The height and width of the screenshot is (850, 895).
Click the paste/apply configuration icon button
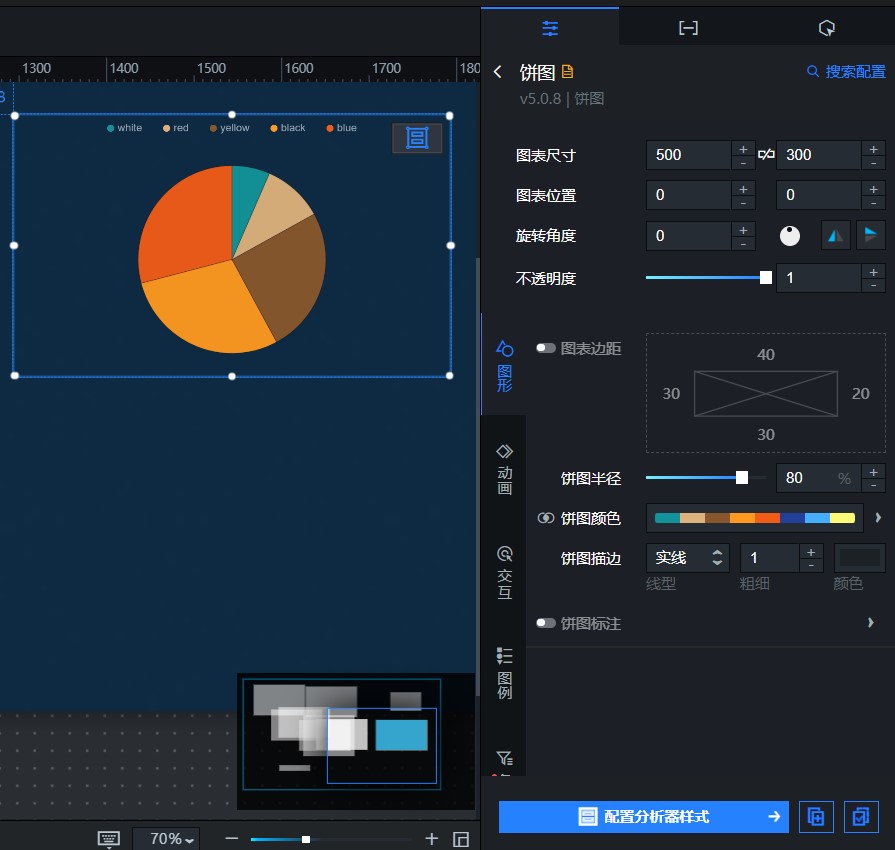861,817
